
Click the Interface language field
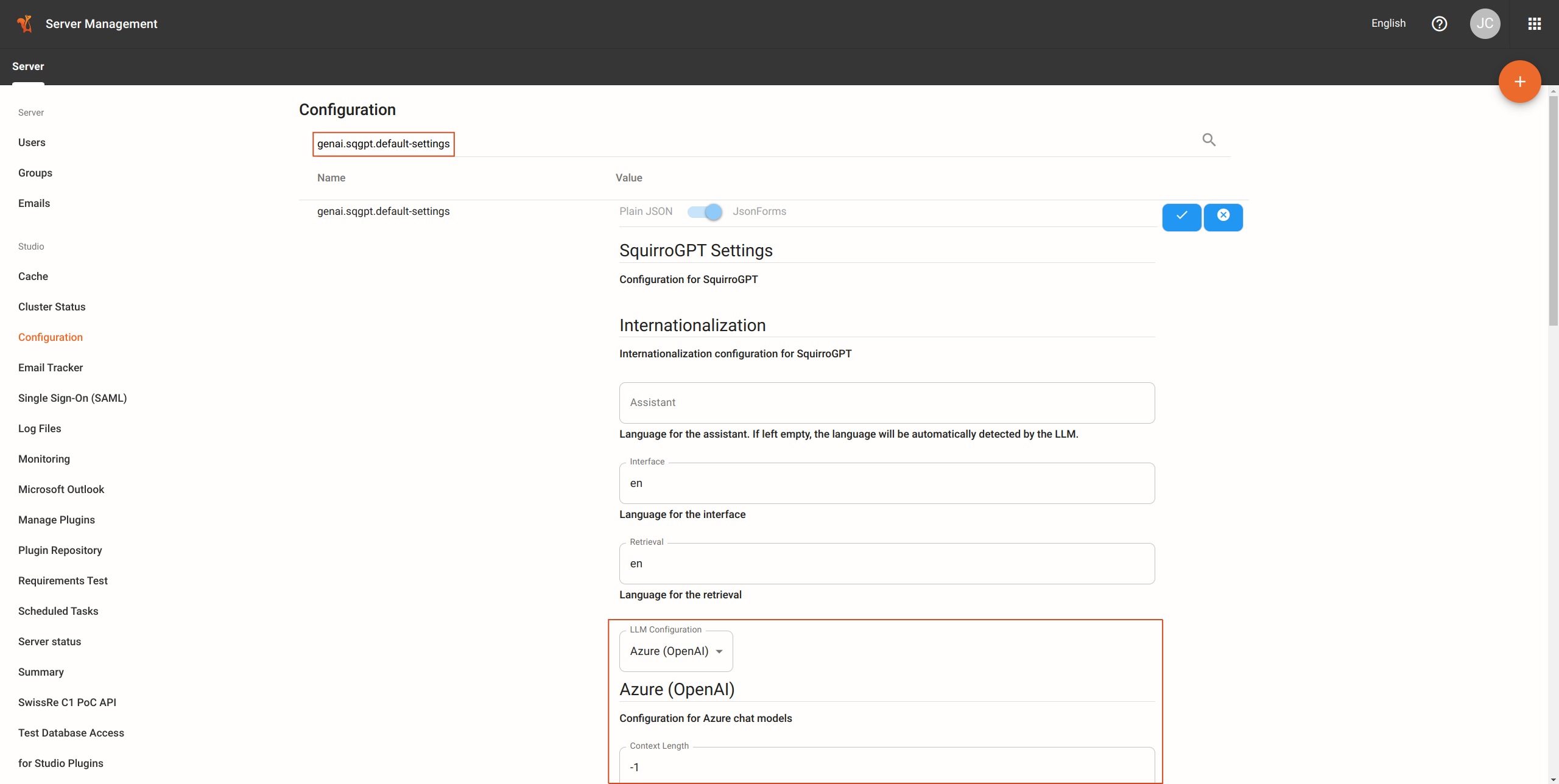[886, 483]
